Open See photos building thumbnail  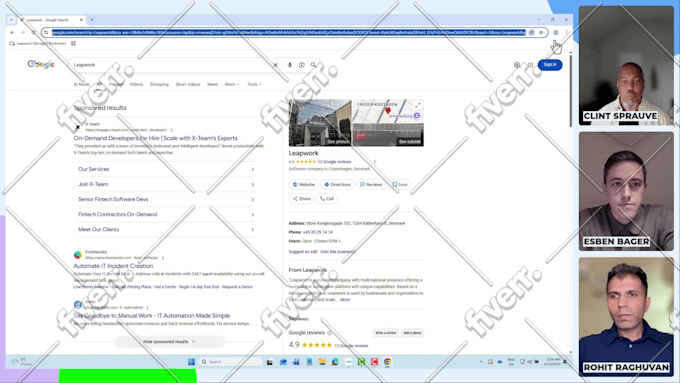click(x=320, y=123)
